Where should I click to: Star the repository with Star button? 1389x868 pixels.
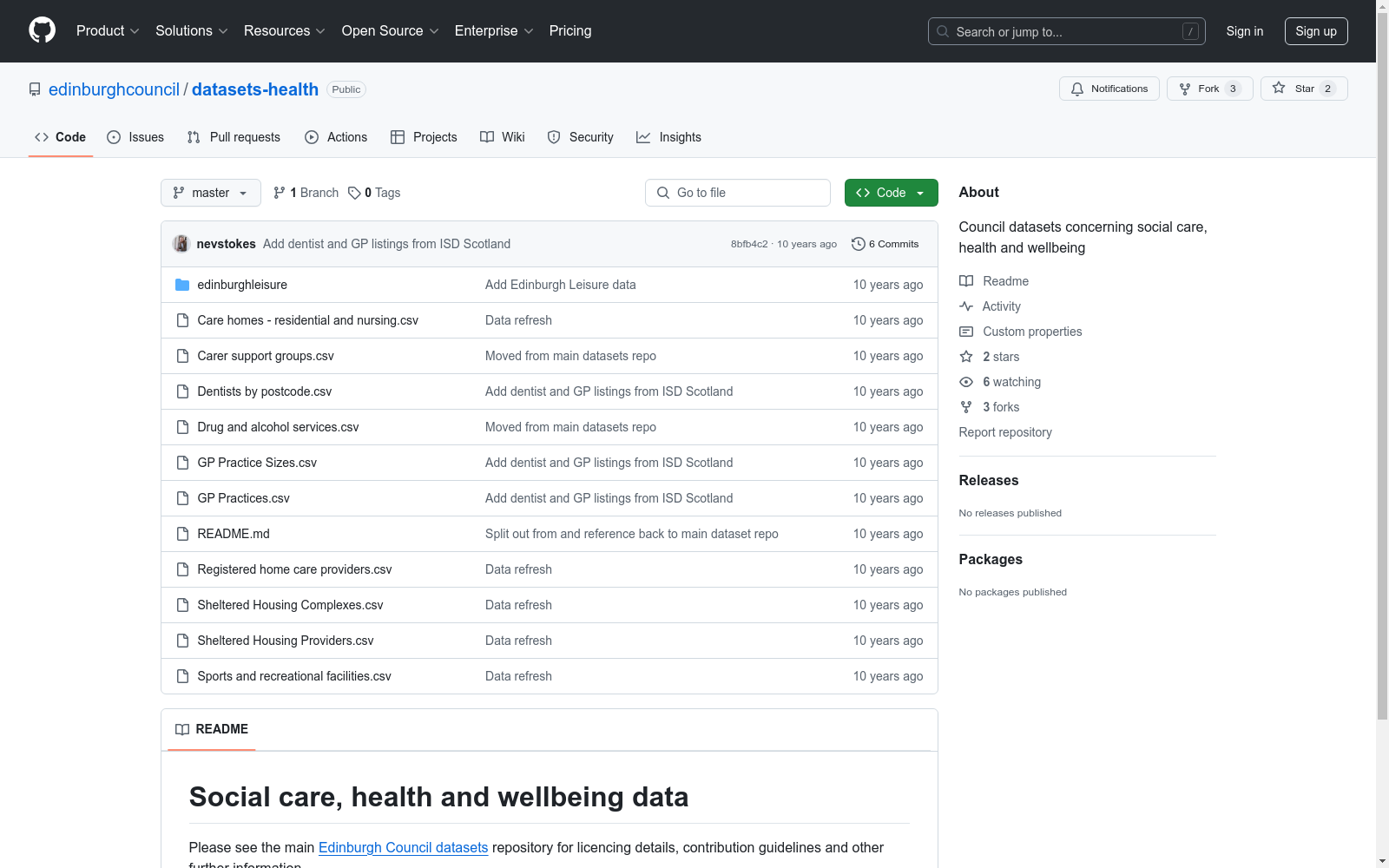pos(1304,89)
